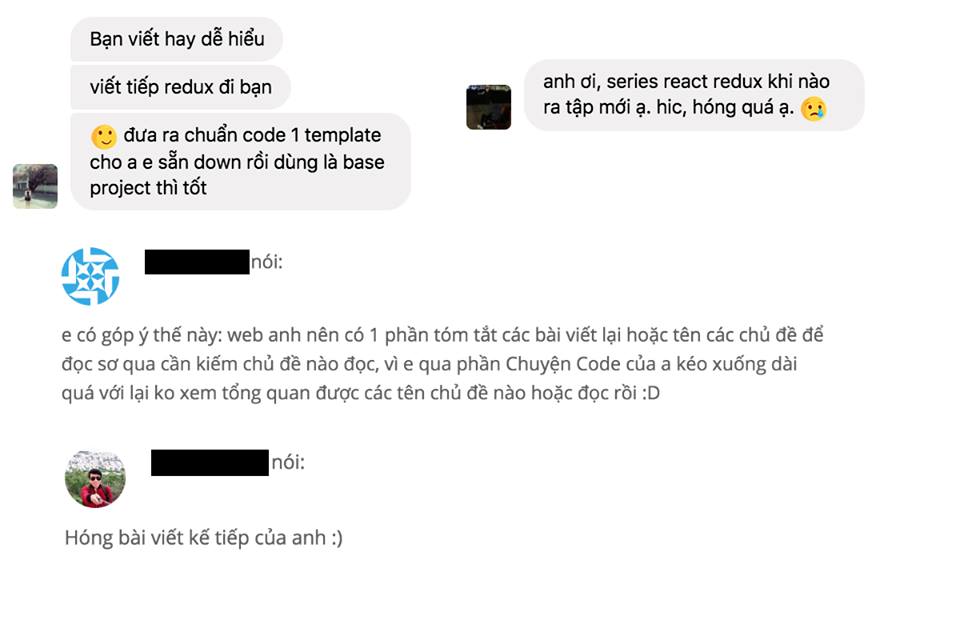This screenshot has width=960, height=640.
Task: Click the redacted name of the second commenter
Action: (209, 462)
